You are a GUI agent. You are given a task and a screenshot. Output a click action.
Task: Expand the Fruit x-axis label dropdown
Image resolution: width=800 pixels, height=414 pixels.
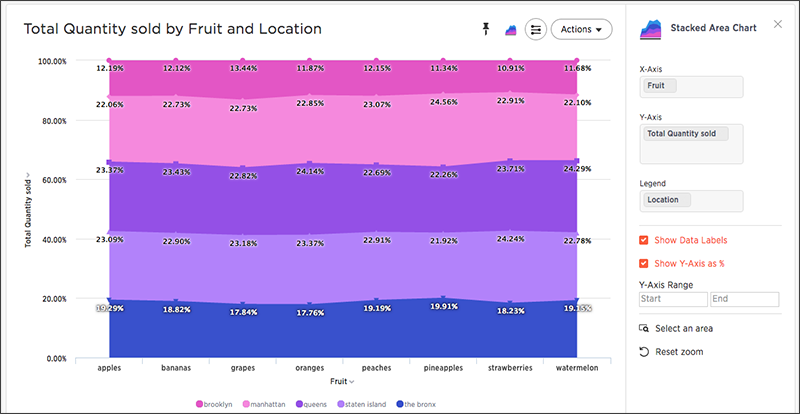coord(342,381)
